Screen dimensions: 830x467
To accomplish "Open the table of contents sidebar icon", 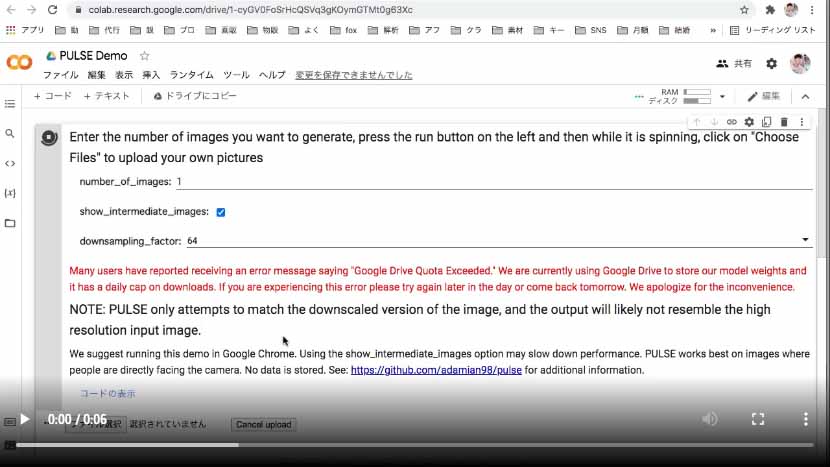I will click(x=10, y=104).
